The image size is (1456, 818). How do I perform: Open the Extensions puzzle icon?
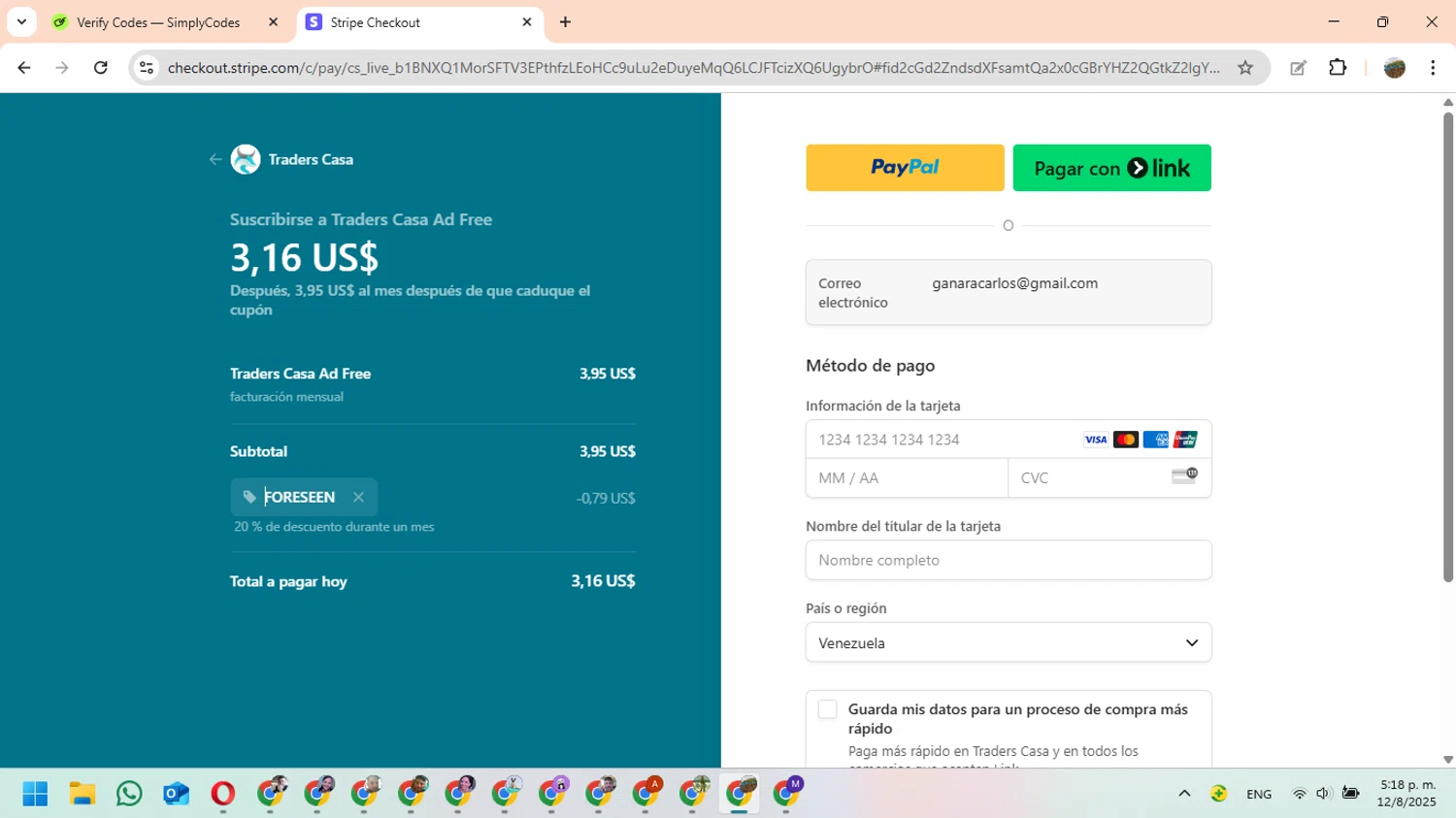pyautogui.click(x=1338, y=68)
